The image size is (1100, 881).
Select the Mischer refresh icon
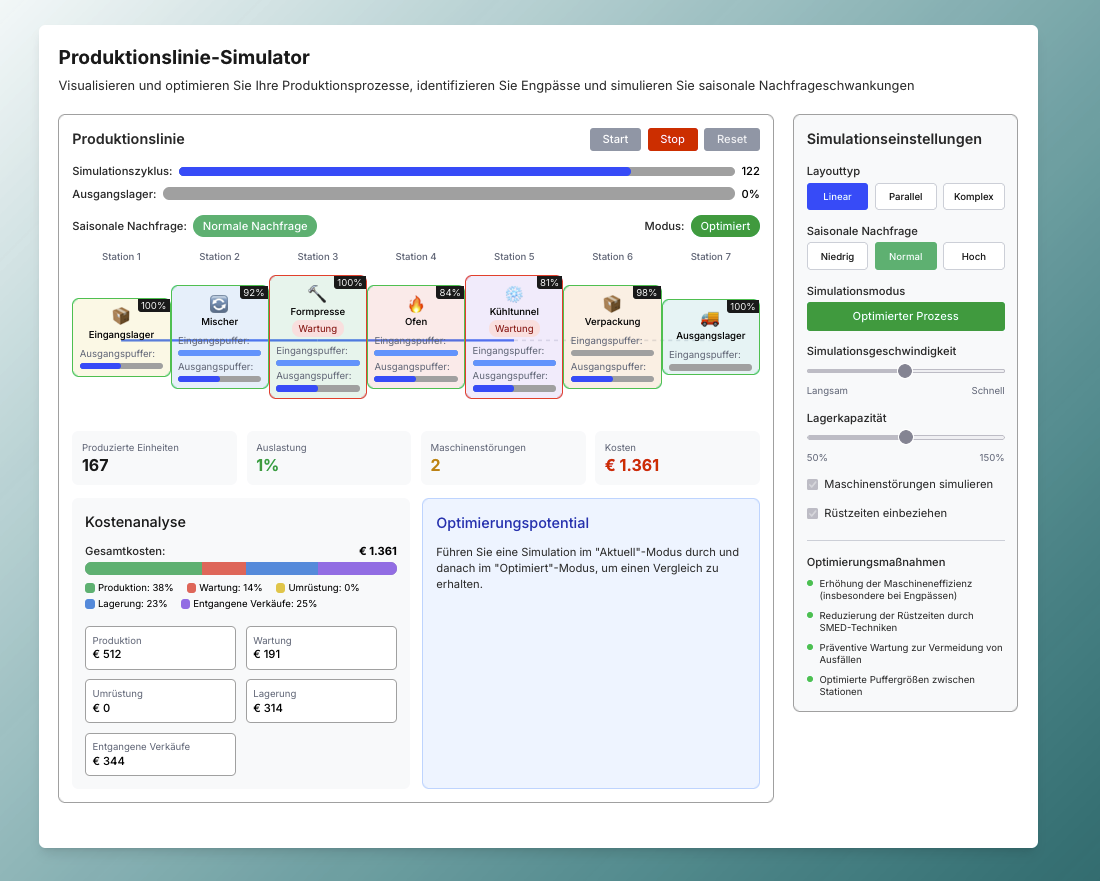coord(219,304)
